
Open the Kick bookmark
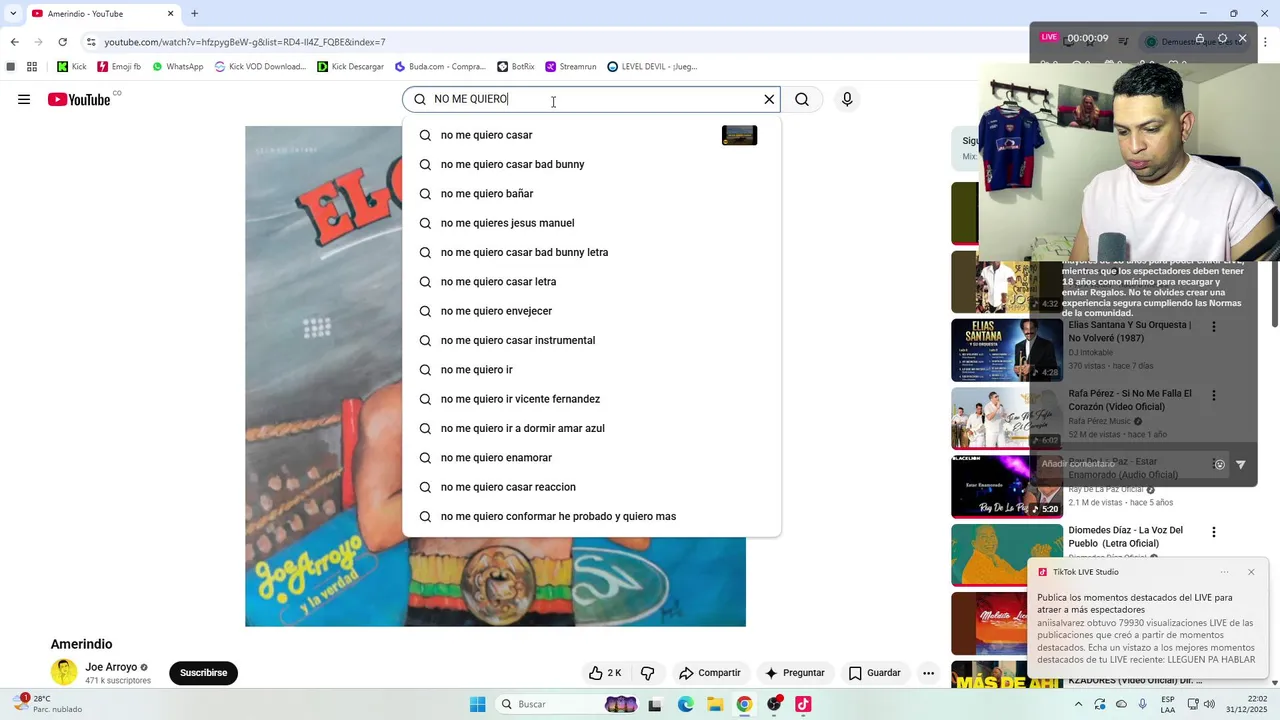[x=71, y=66]
